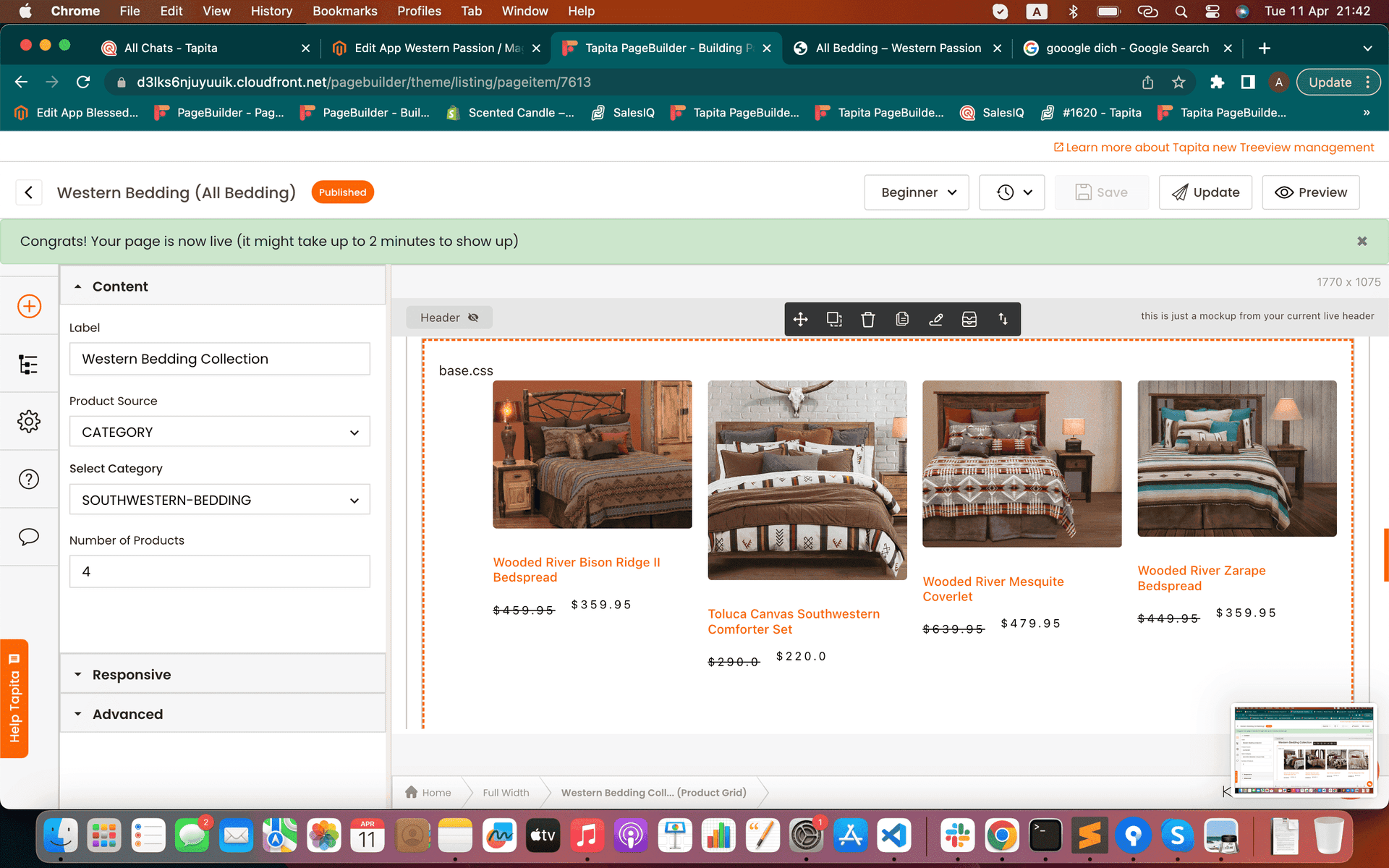Click the add element plus icon in sidebar
The image size is (1389, 868).
(29, 306)
